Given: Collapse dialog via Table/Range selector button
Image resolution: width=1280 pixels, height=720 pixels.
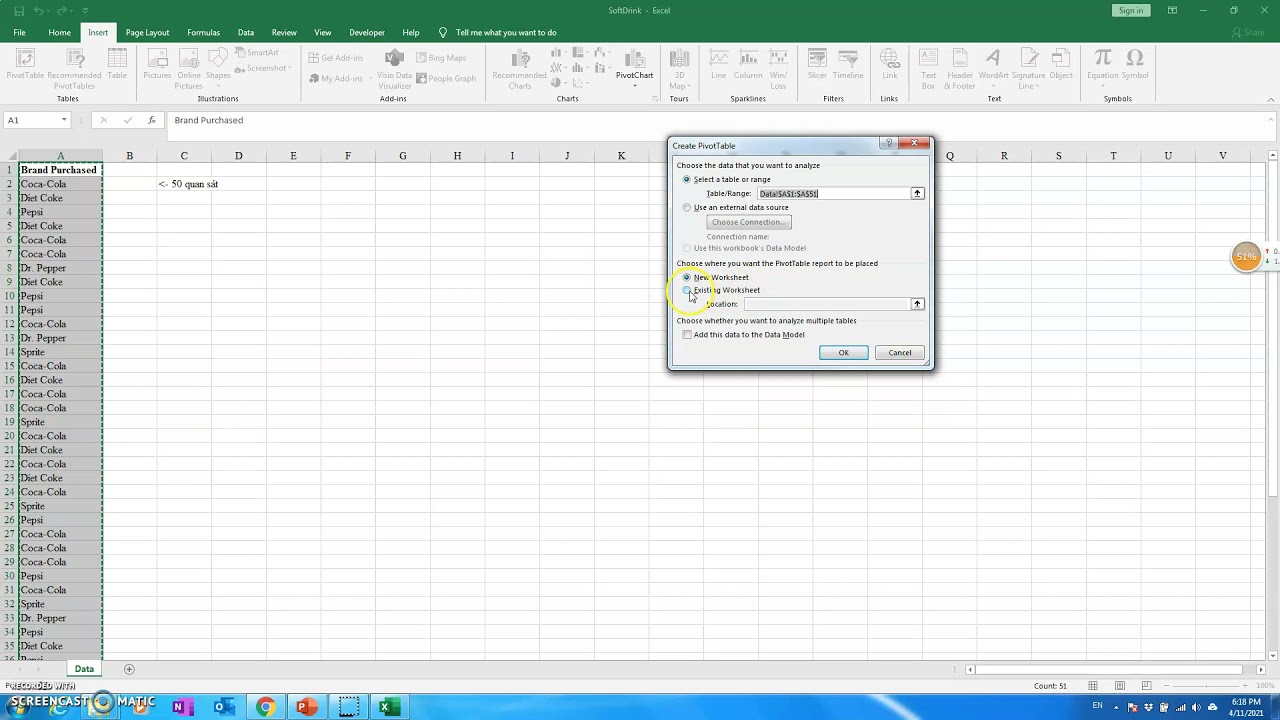Looking at the screenshot, I should click(917, 193).
